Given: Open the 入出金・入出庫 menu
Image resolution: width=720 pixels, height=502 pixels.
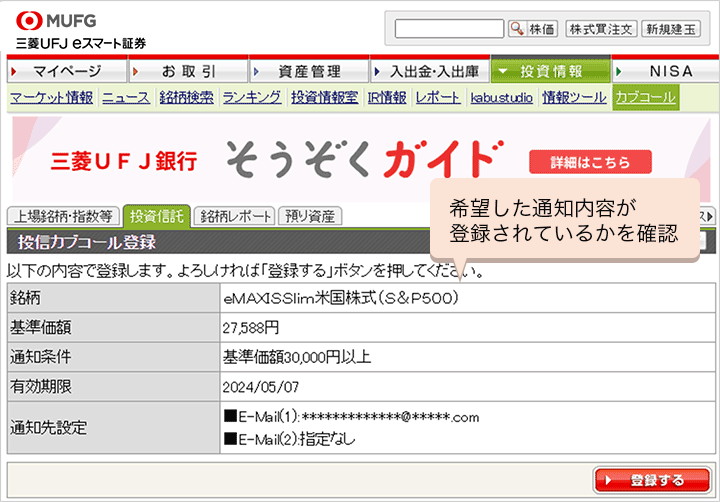Looking at the screenshot, I should tap(430, 71).
